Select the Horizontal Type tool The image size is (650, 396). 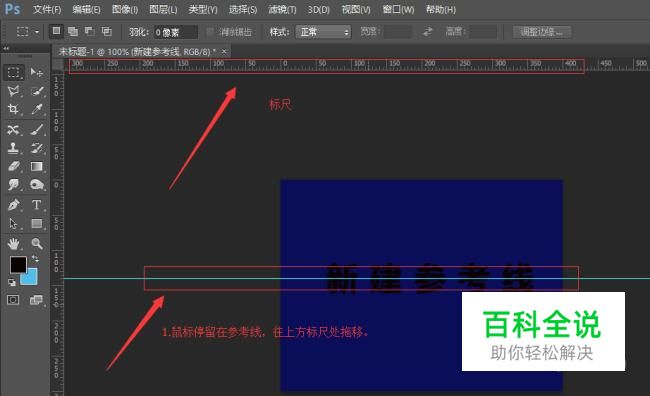click(x=36, y=205)
